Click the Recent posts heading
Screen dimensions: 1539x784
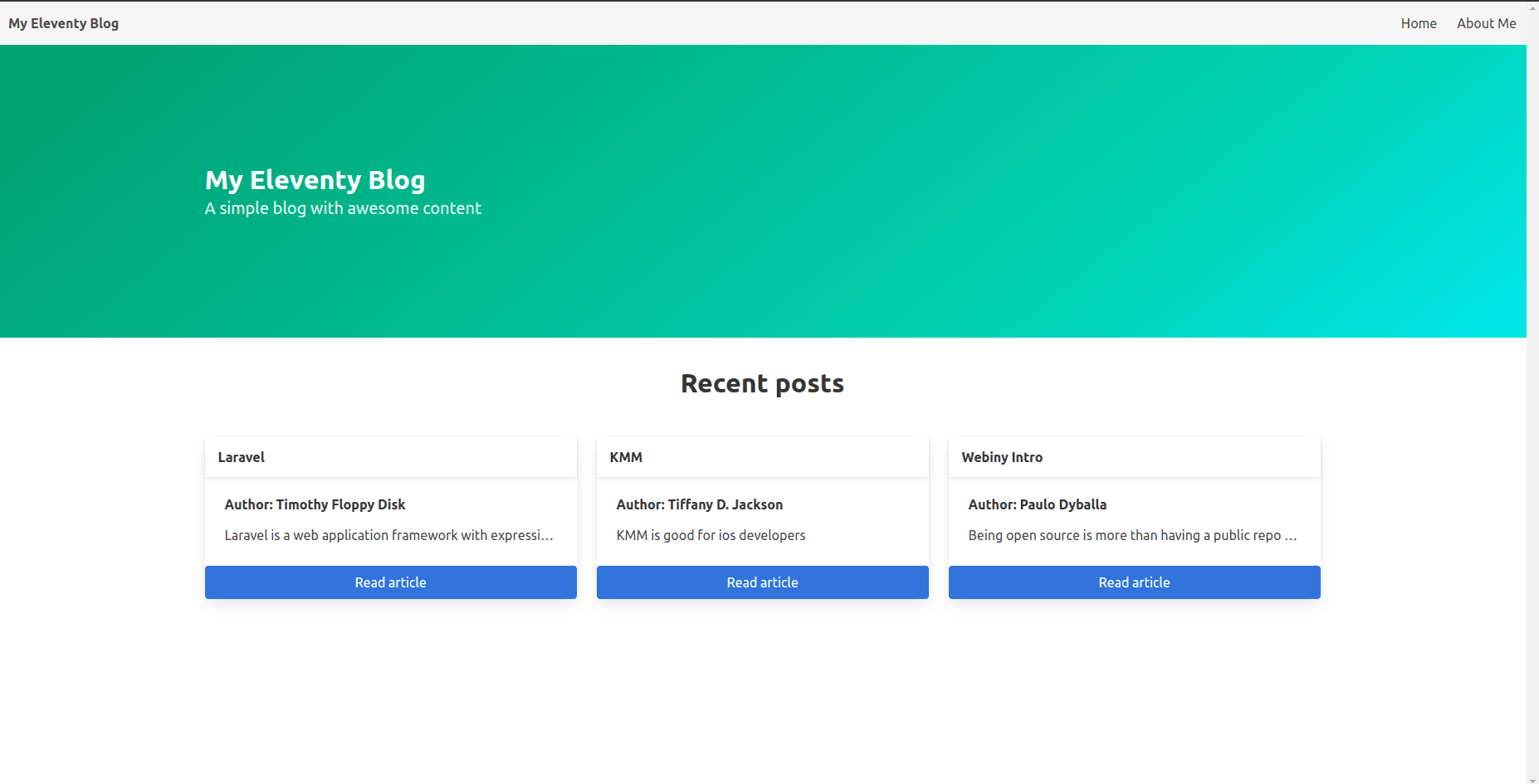762,383
